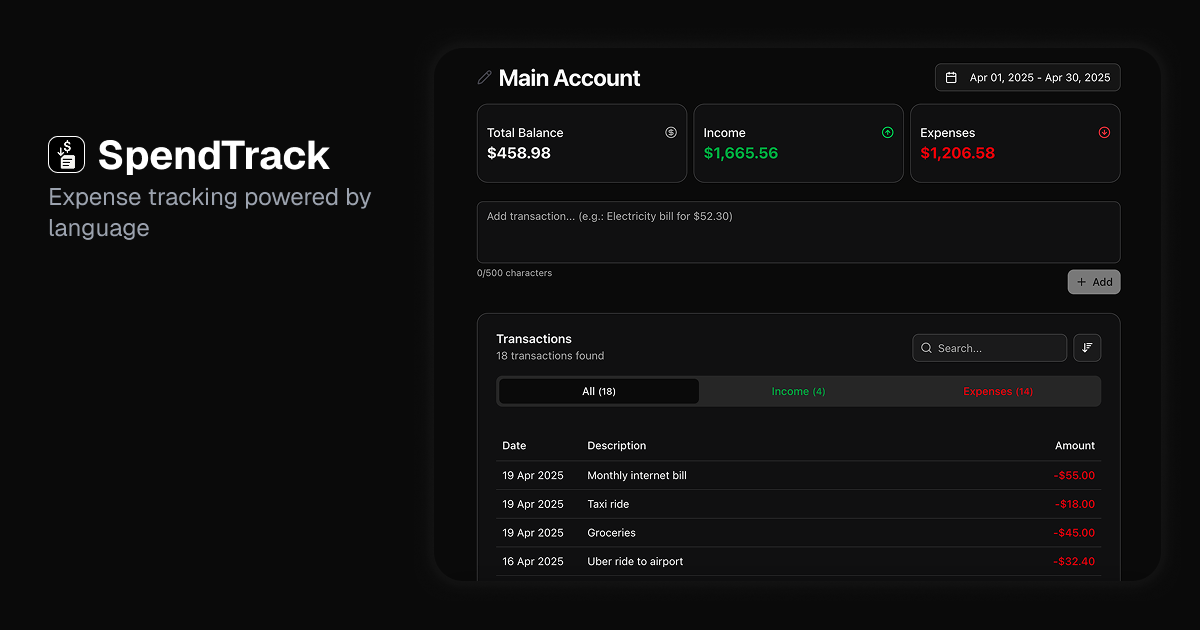Select the red down-arrow icon on Expenses card
The image size is (1200, 630).
[x=1104, y=132]
